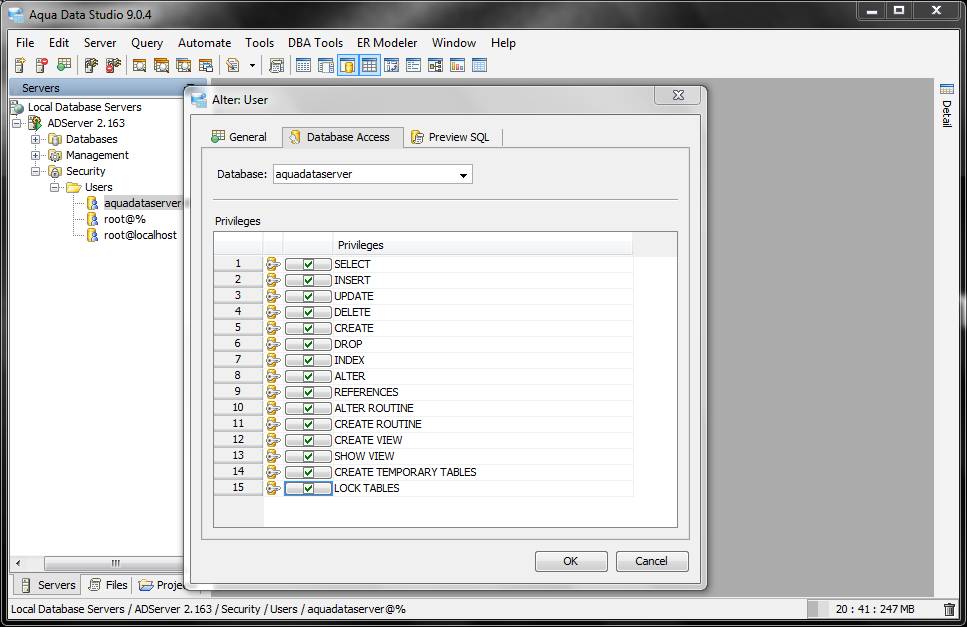Open the Database dropdown showing aquadataserver
The width and height of the screenshot is (967, 627).
372,174
